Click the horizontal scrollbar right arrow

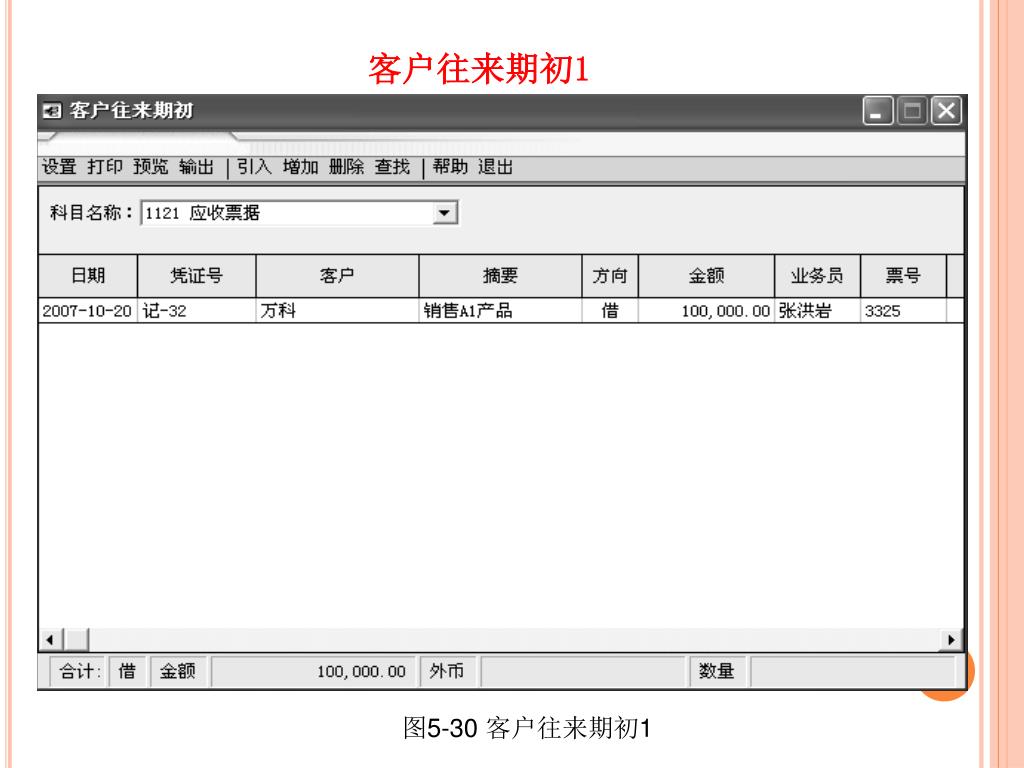tap(951, 640)
